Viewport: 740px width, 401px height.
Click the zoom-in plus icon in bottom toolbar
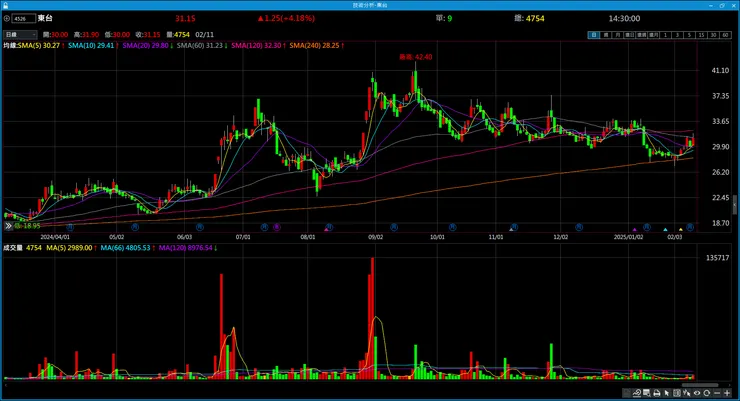click(x=727, y=393)
